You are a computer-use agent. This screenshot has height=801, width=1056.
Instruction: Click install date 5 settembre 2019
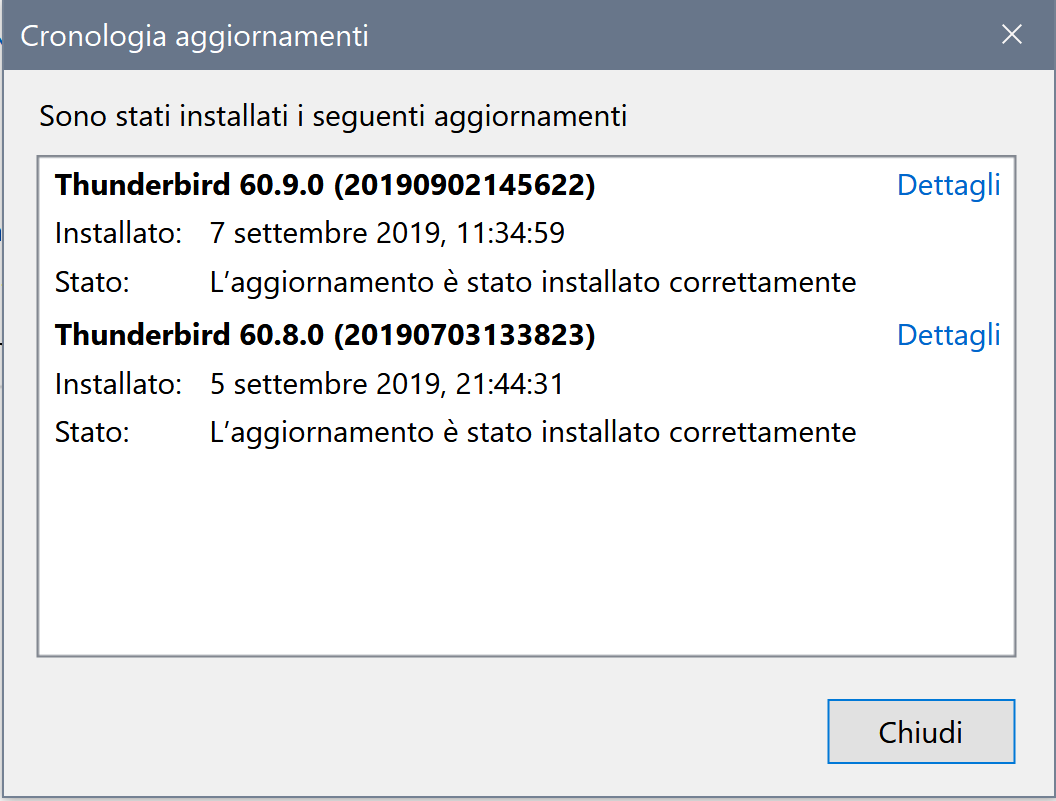tap(326, 384)
